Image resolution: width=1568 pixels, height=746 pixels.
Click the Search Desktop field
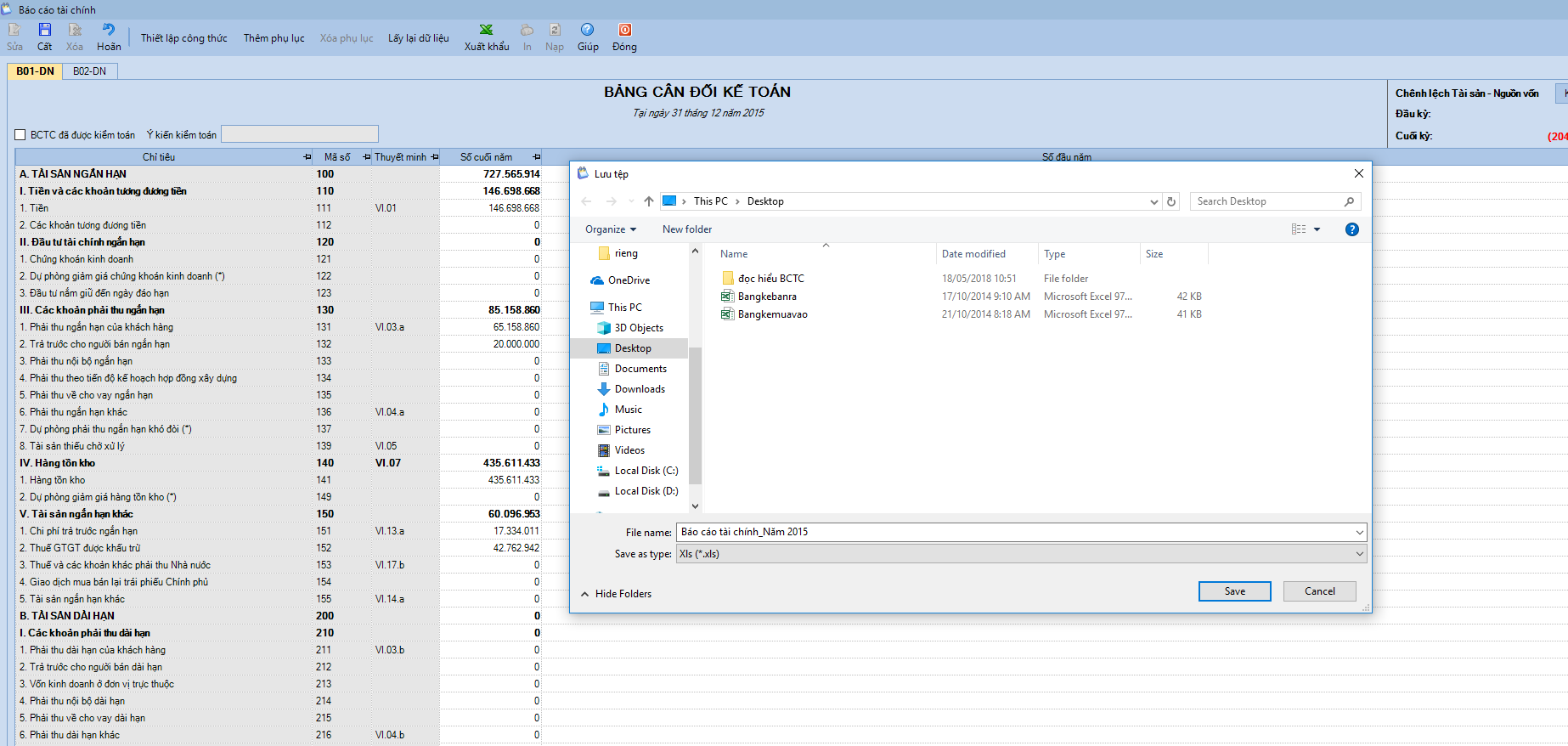click(1266, 201)
